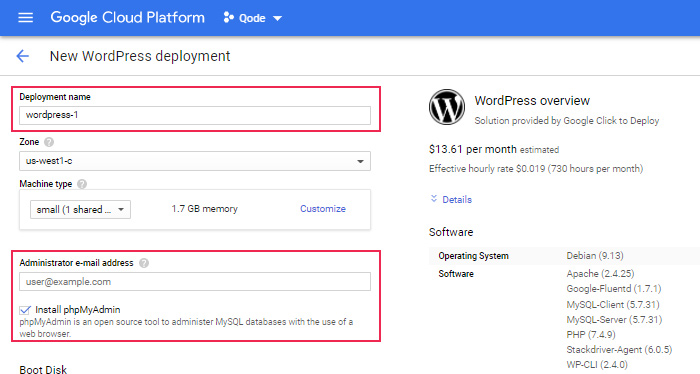The width and height of the screenshot is (700, 374).
Task: Click the Machine type help icon
Action: (82, 184)
